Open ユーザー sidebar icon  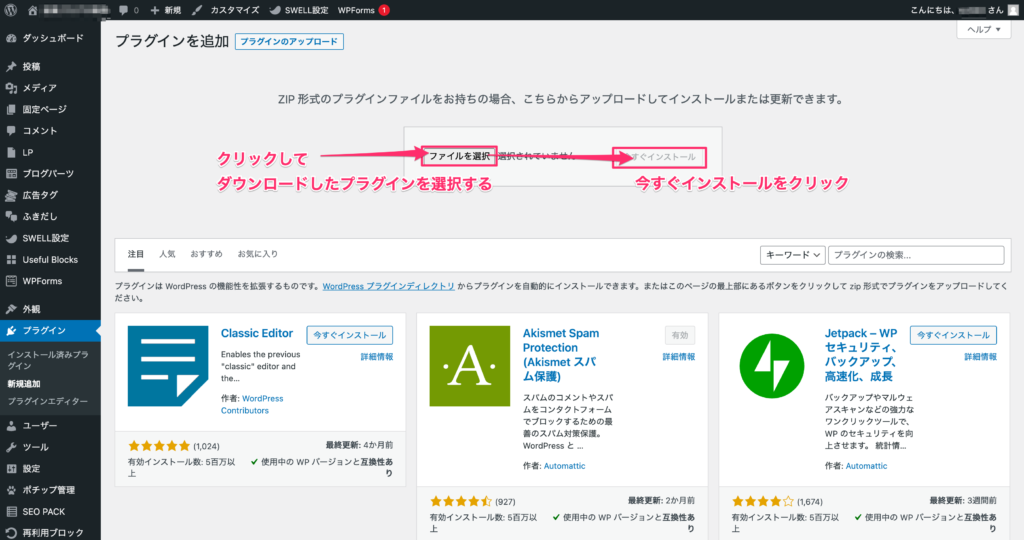coord(11,426)
